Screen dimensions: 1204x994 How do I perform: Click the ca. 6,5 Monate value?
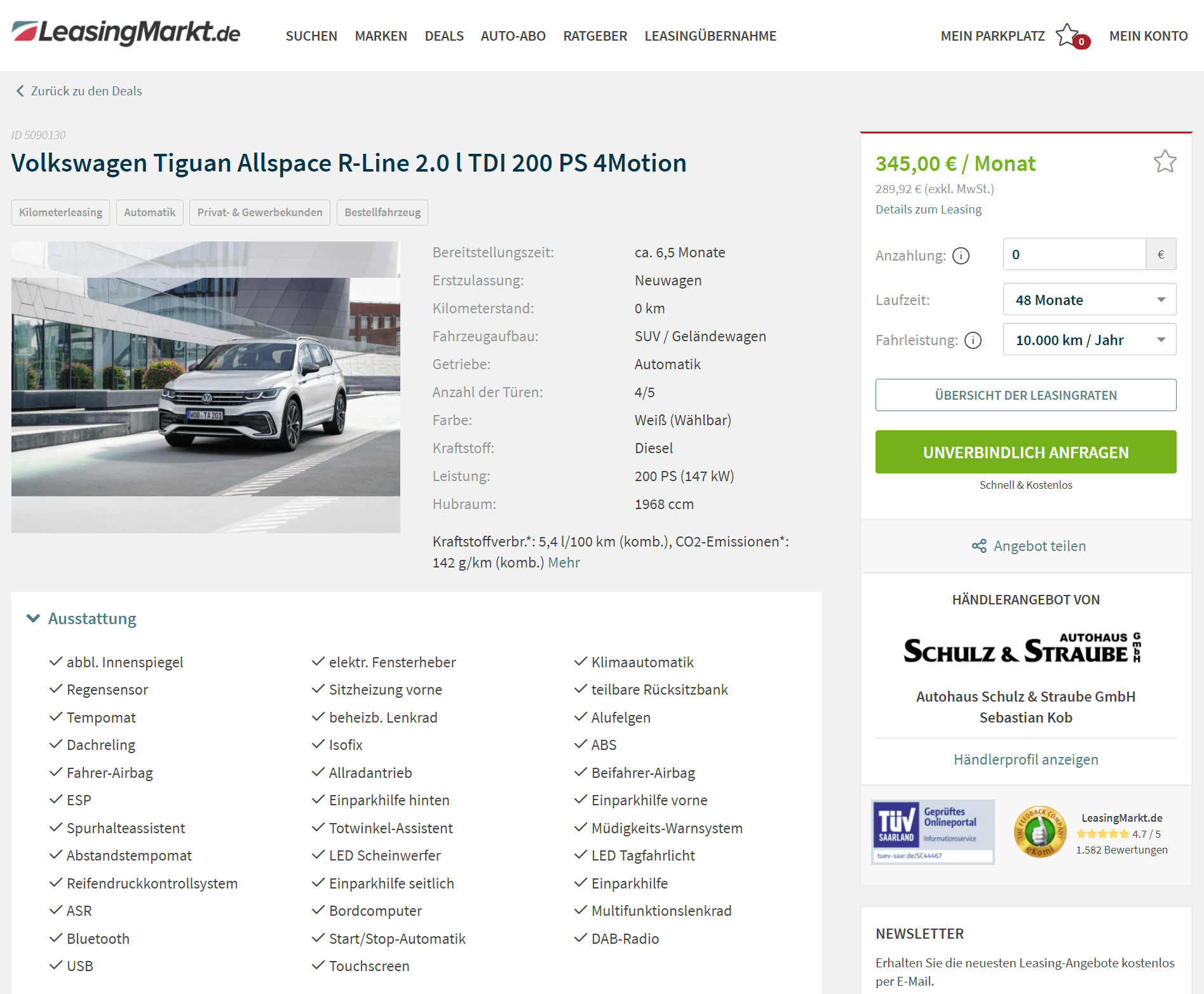click(679, 252)
